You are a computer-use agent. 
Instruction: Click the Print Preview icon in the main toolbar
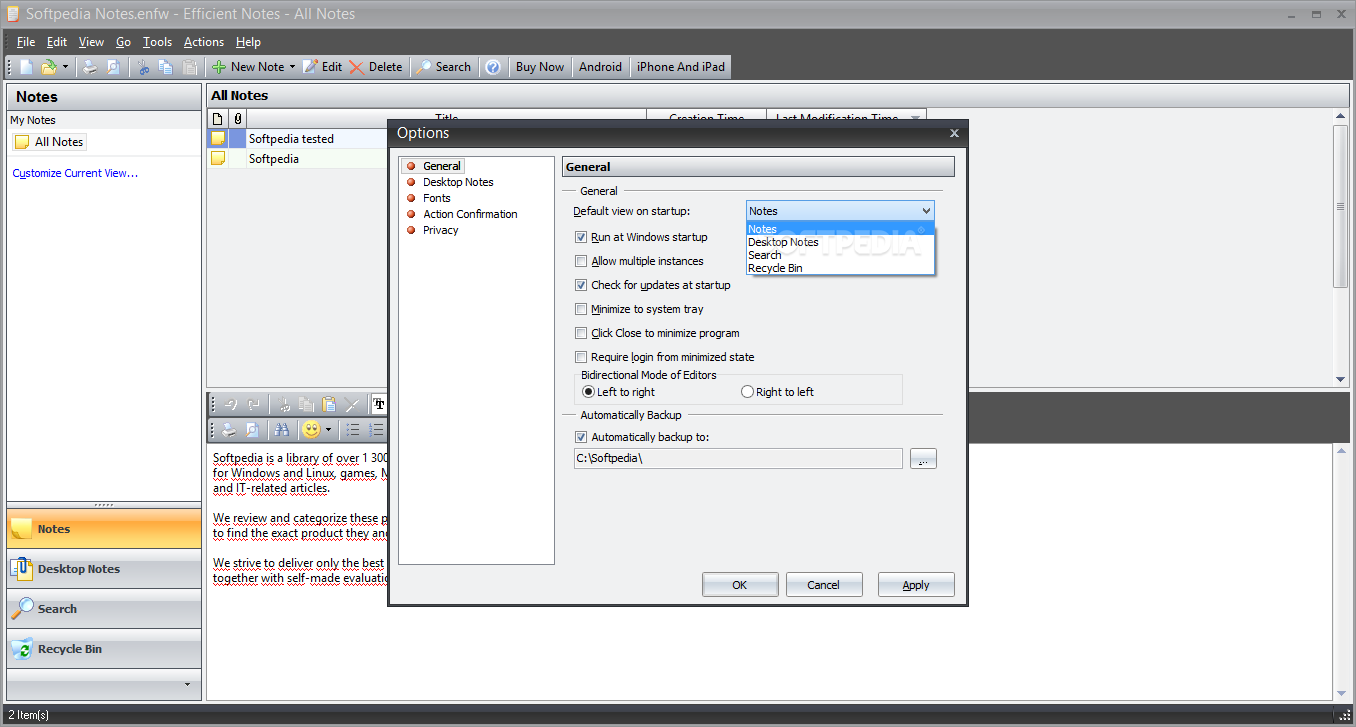pyautogui.click(x=113, y=67)
